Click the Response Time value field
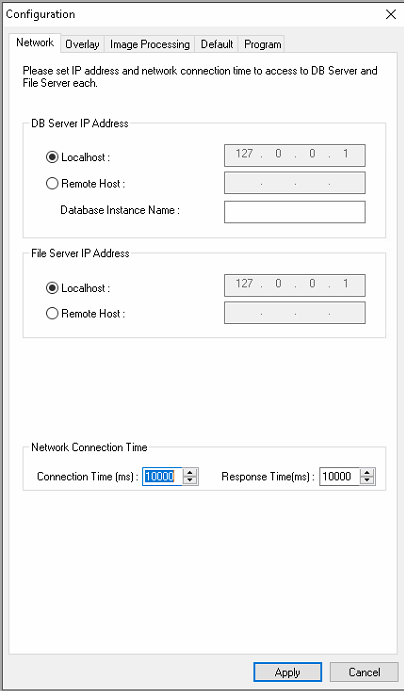This screenshot has width=404, height=691. (x=339, y=476)
